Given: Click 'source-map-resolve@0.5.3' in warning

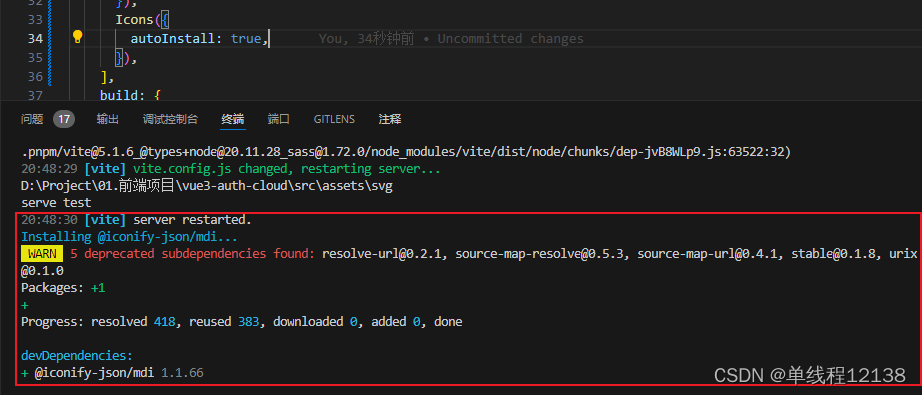Looking at the screenshot, I should click(542, 254).
